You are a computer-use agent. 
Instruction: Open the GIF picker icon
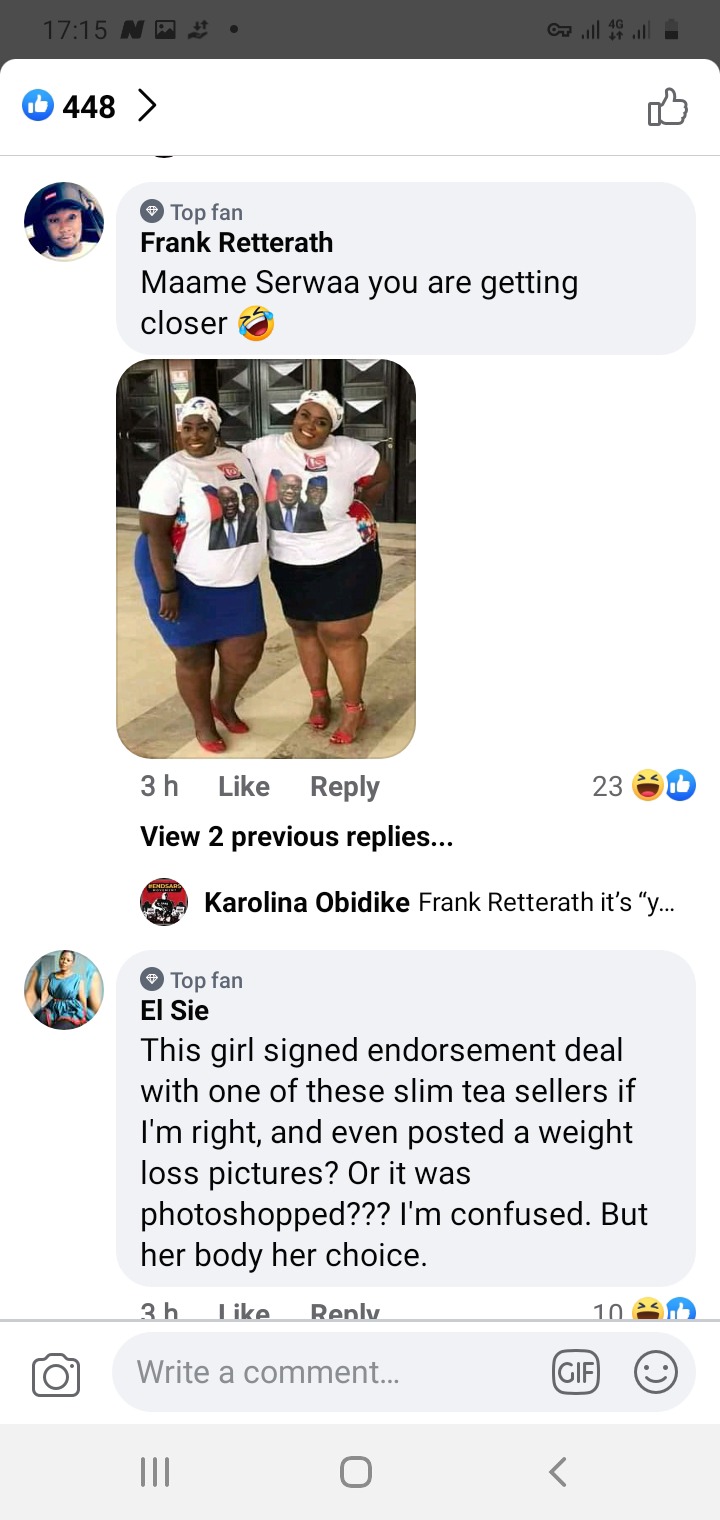point(576,1372)
